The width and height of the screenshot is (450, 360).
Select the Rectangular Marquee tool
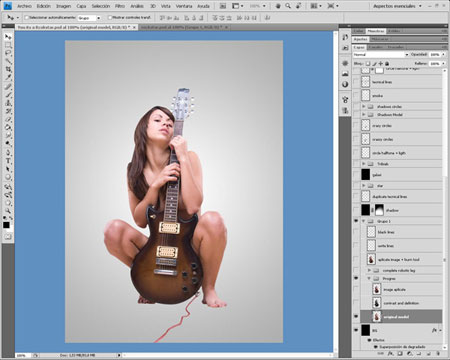[8, 45]
